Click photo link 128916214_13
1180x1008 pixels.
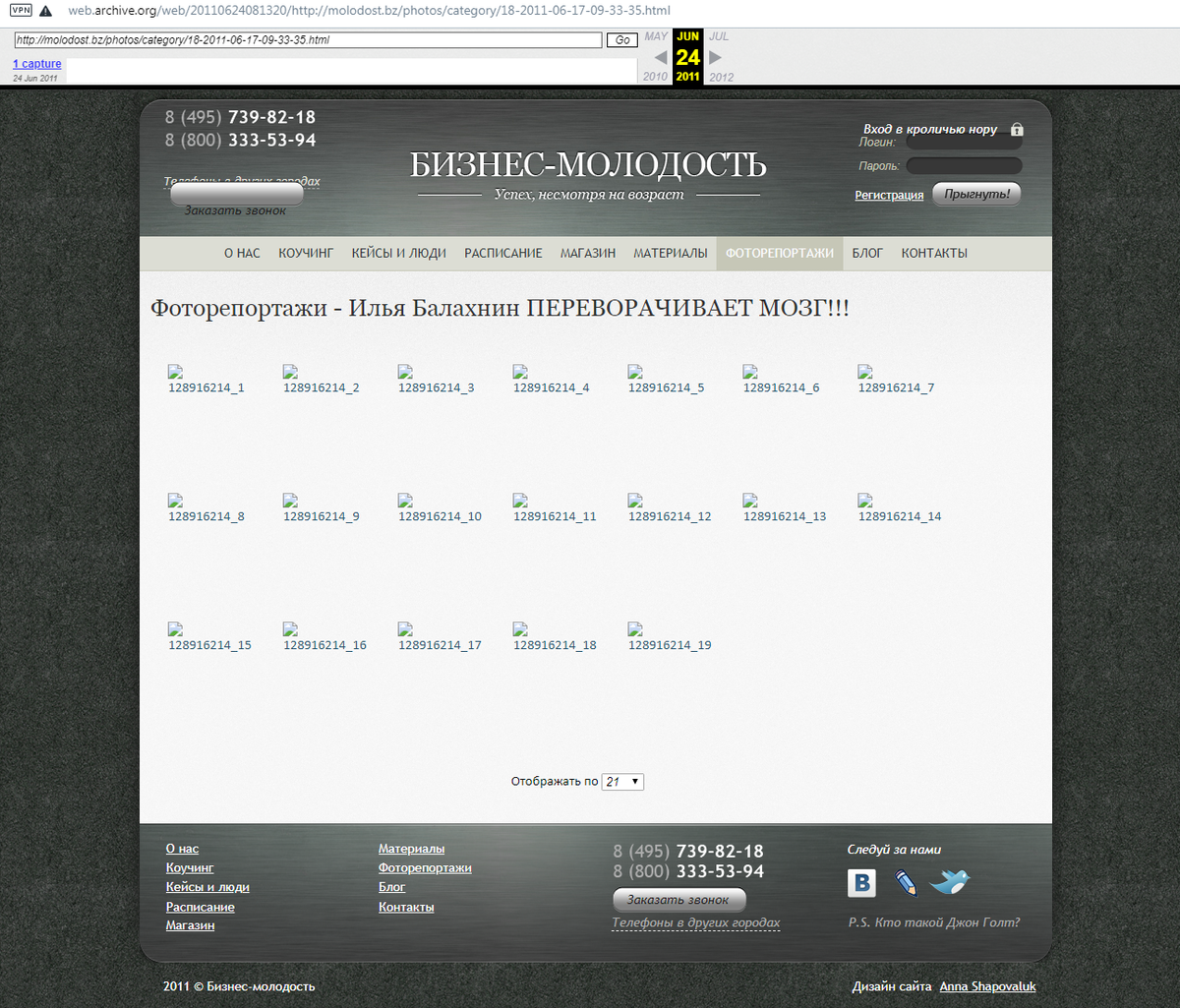(x=785, y=516)
